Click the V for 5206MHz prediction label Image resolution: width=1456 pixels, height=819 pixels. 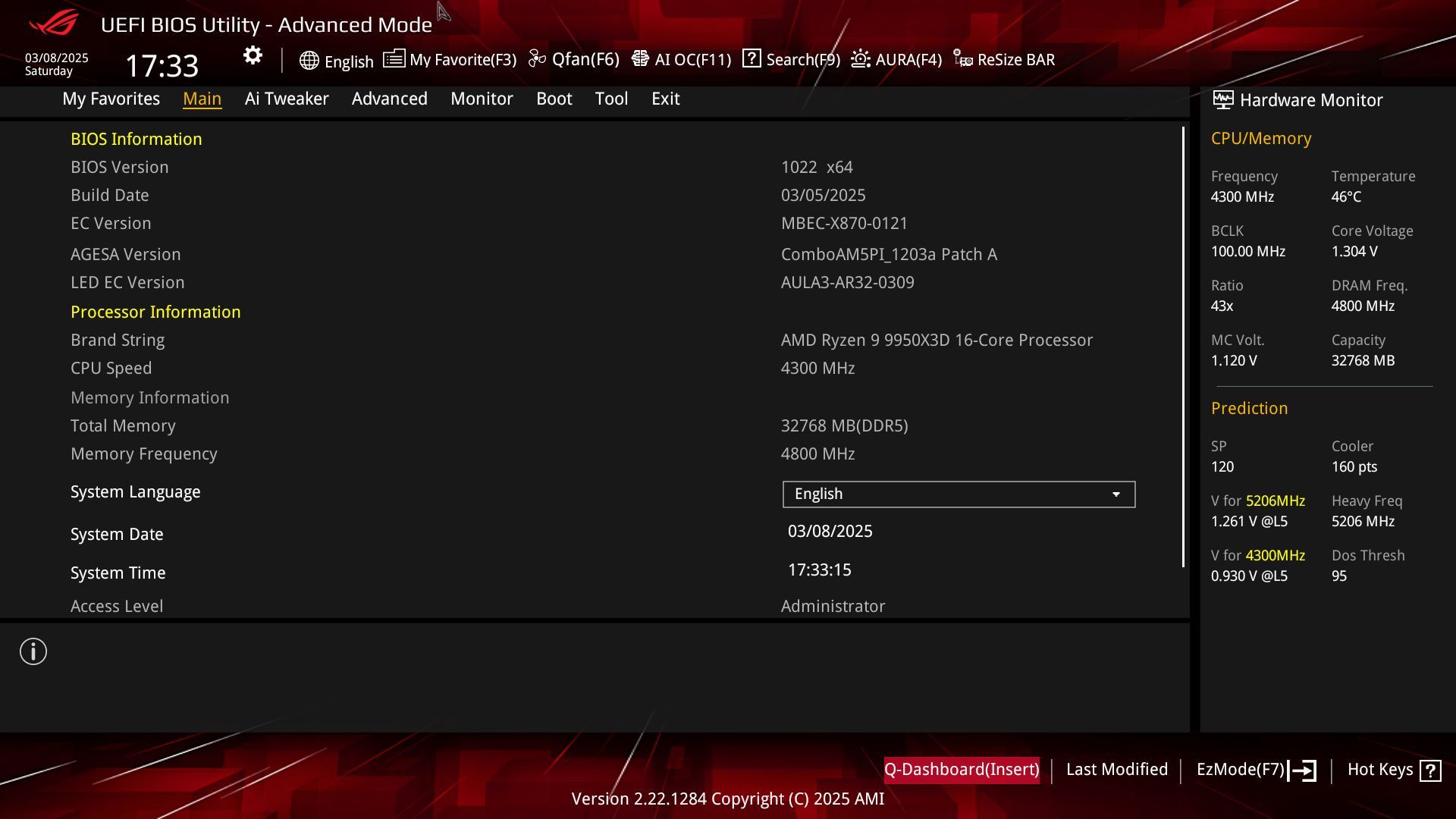(1258, 501)
